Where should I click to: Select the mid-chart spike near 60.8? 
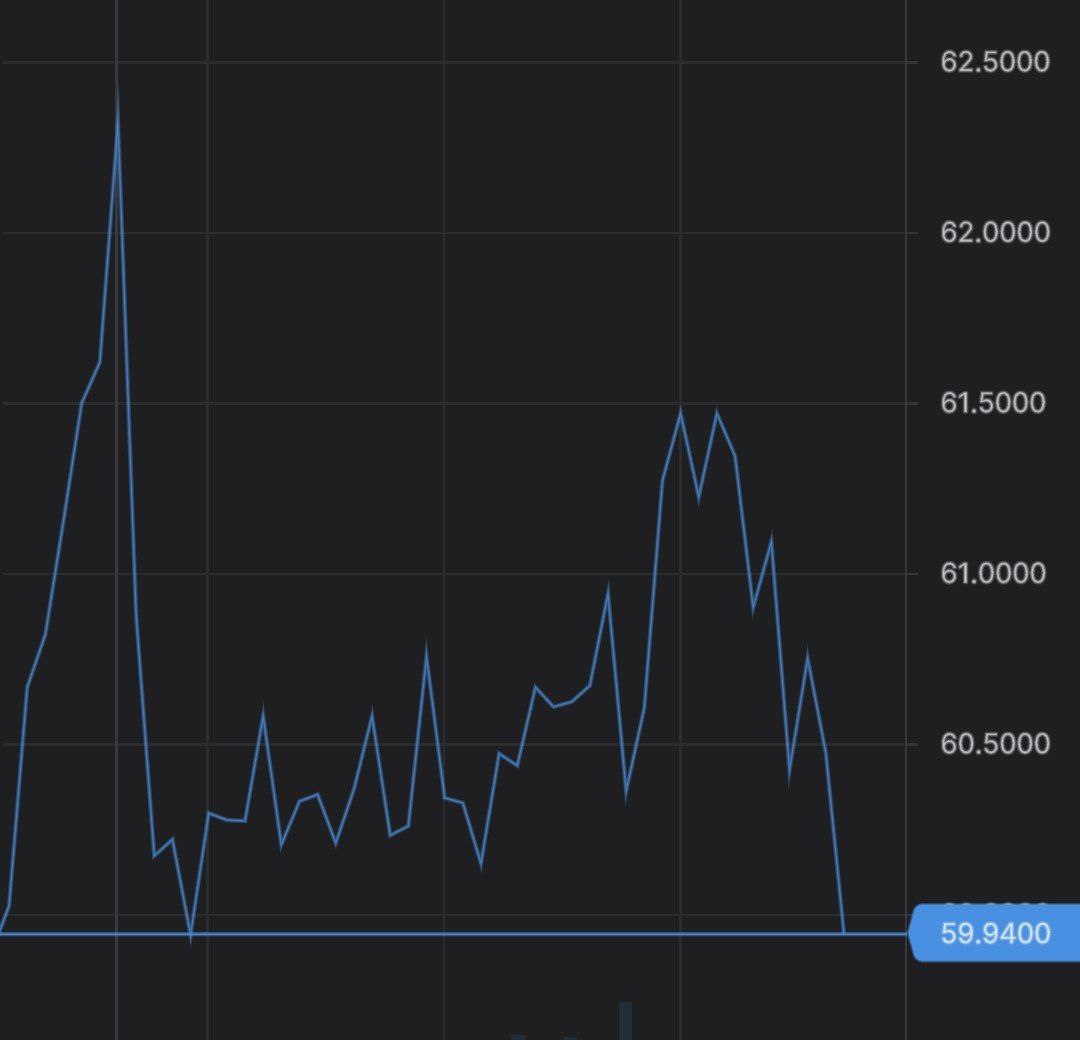[426, 650]
